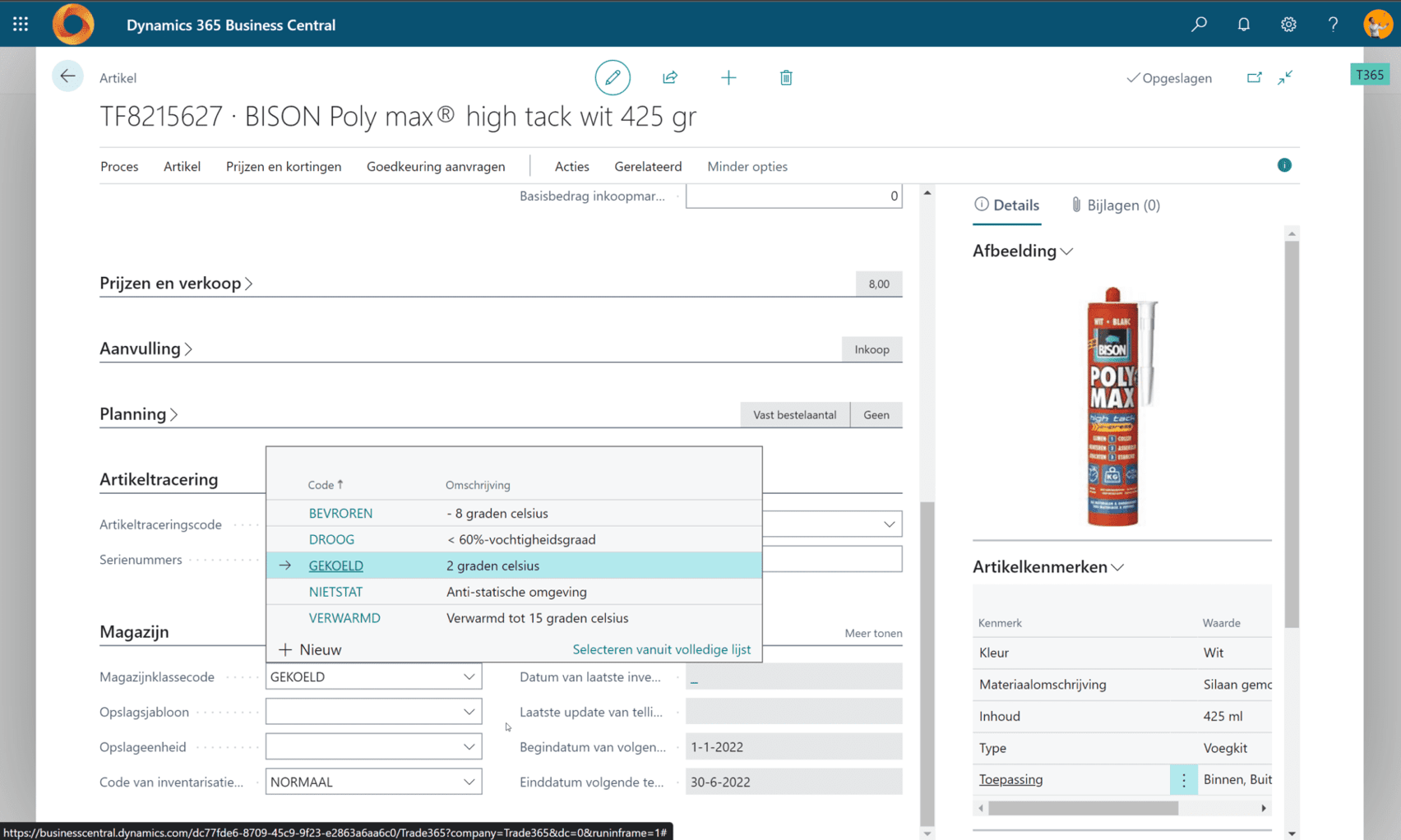Go back with the arrow button
The image size is (1401, 840).
pyautogui.click(x=67, y=76)
